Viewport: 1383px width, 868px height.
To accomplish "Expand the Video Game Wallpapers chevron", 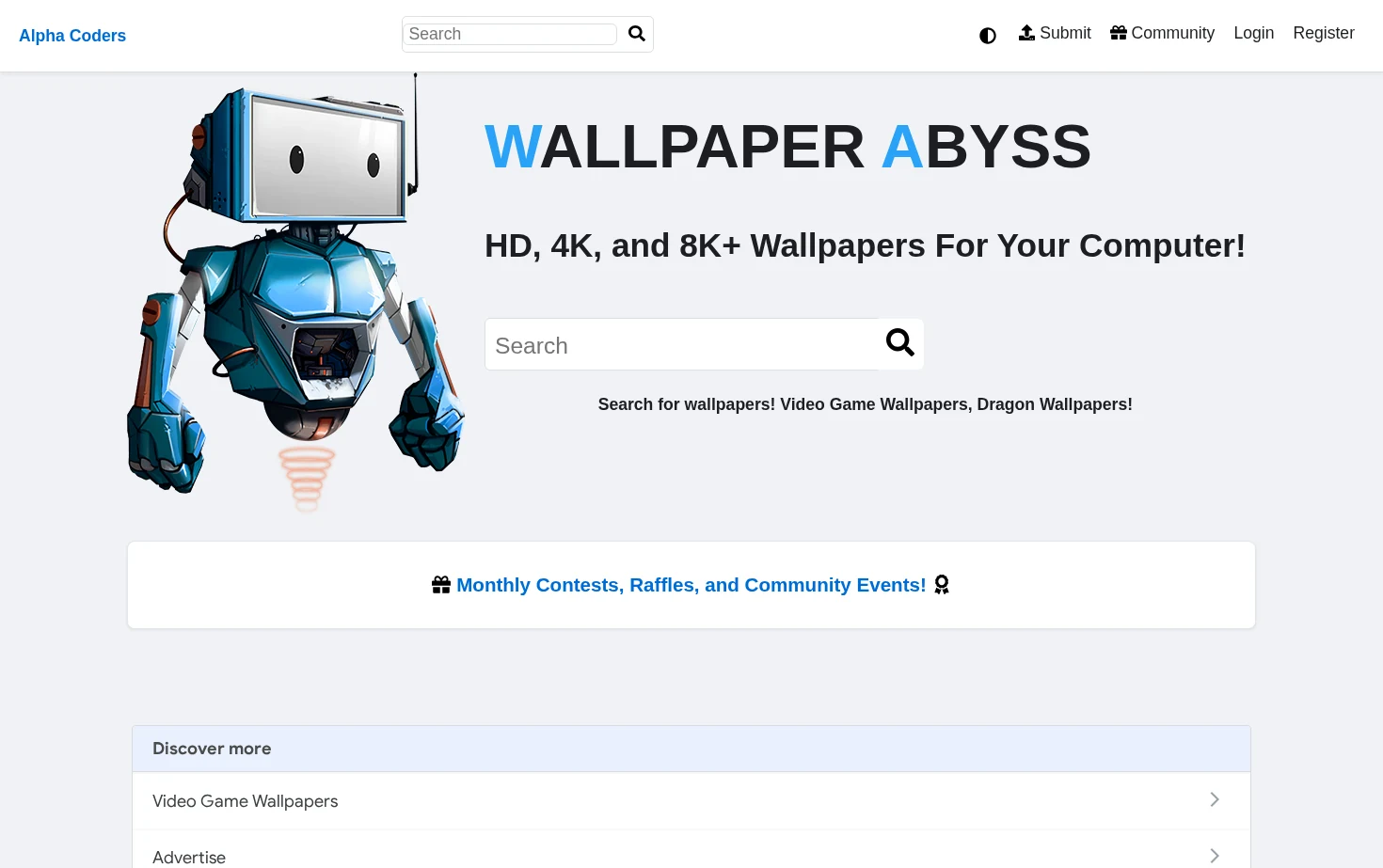I will pyautogui.click(x=1215, y=799).
